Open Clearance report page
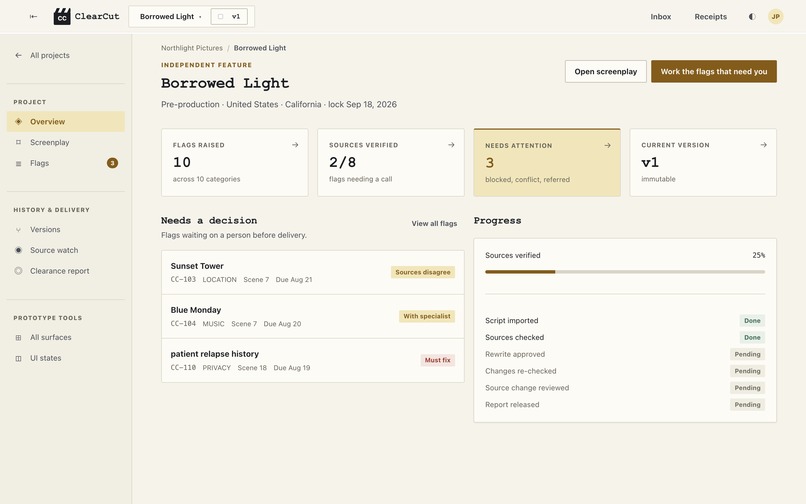Image resolution: width=806 pixels, height=504 pixels. (x=66, y=271)
